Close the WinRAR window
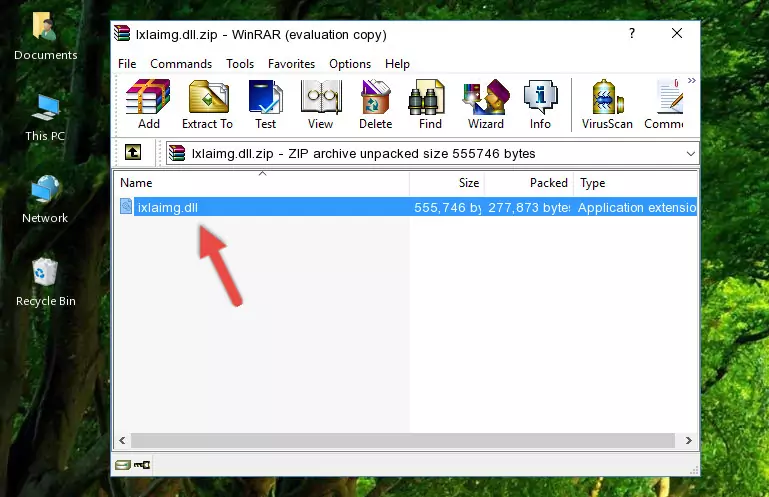Image resolution: width=769 pixels, height=497 pixels. tap(677, 33)
